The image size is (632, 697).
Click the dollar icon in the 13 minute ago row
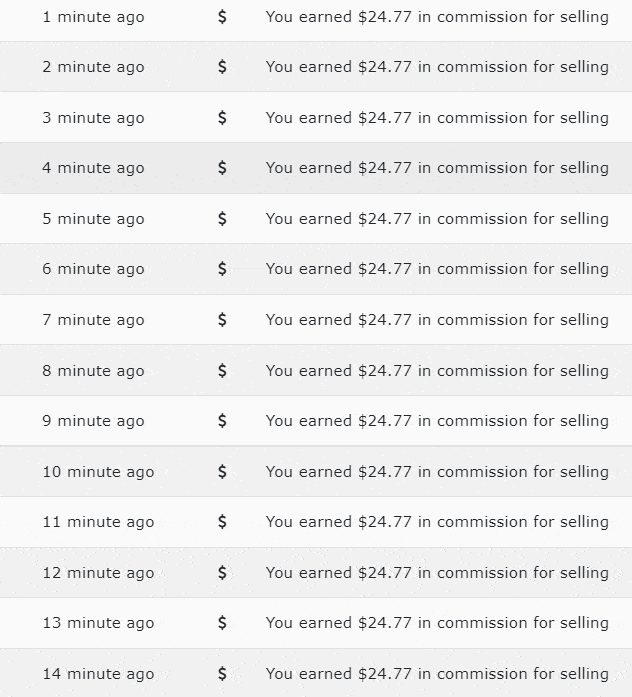coord(222,623)
